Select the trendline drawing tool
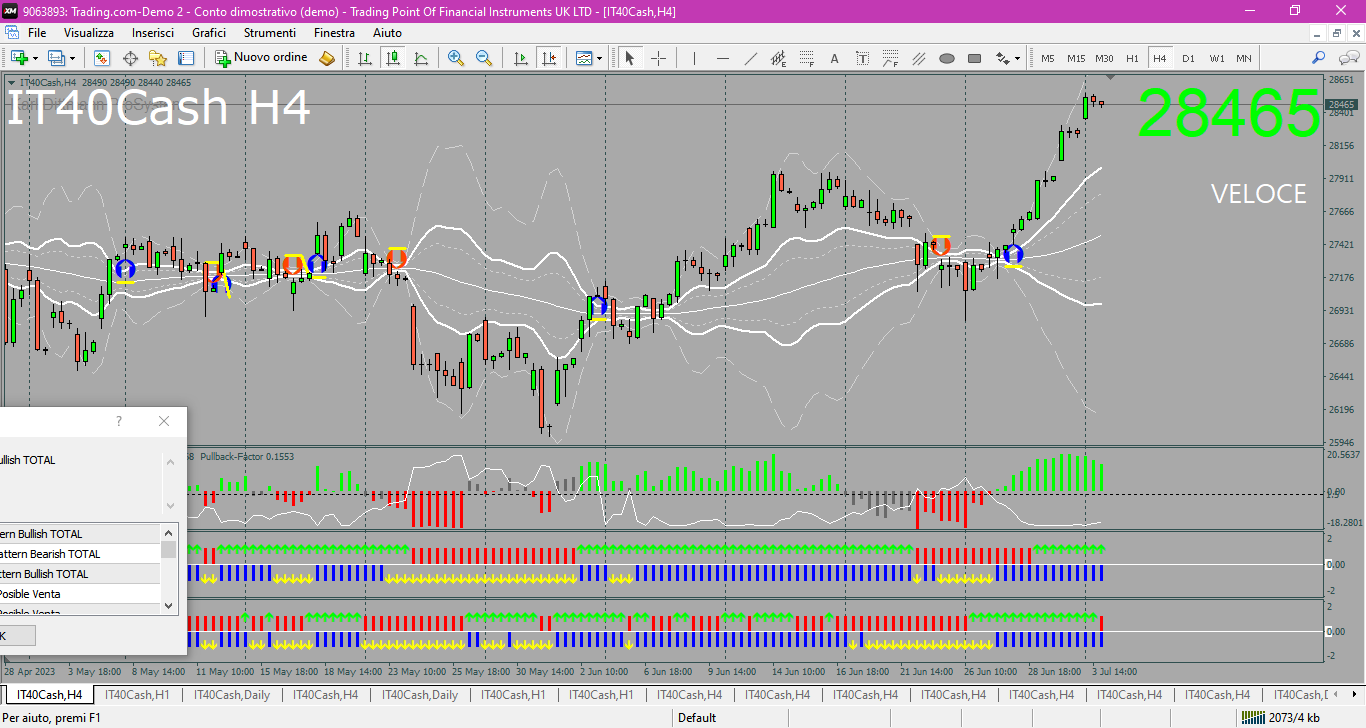The image size is (1366, 728). click(x=750, y=58)
